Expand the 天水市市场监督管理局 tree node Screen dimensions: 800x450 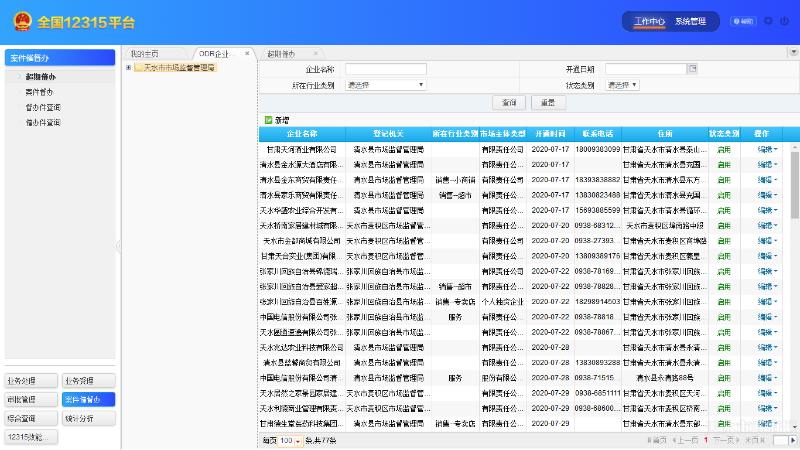click(128, 68)
